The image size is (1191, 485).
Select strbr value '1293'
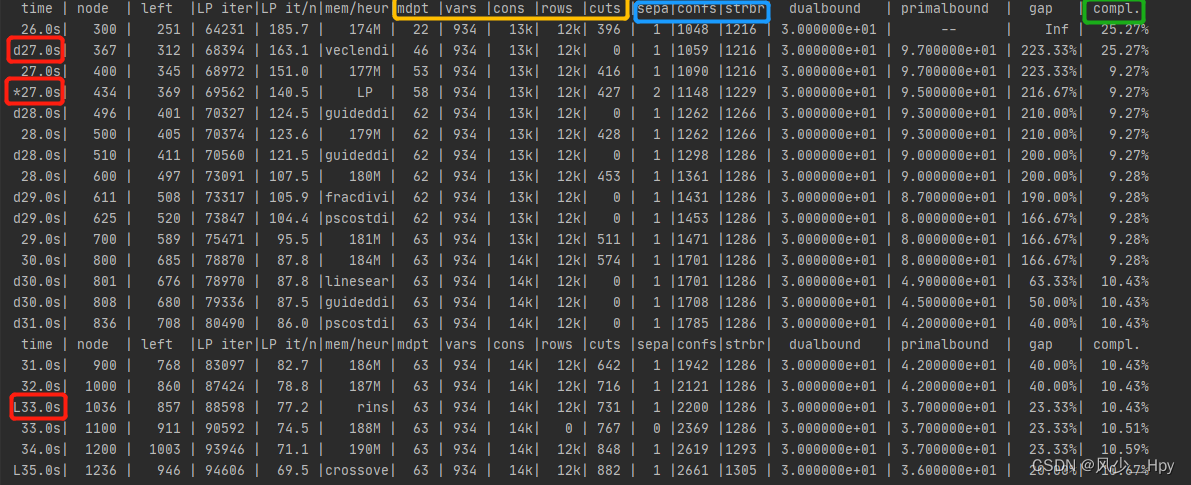(741, 449)
